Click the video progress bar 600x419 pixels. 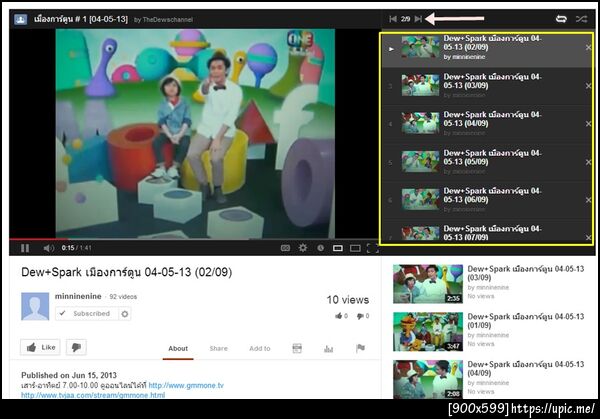point(194,240)
